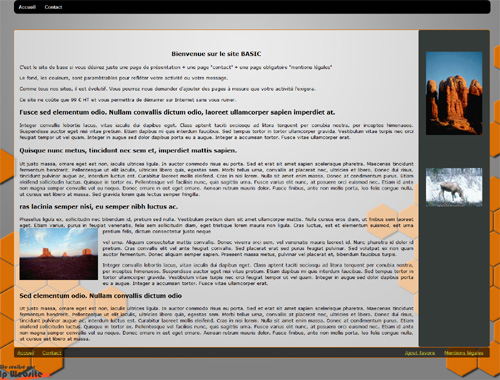View the red rock formation sidebar photo
This screenshot has height=380, width=500.
(x=454, y=93)
